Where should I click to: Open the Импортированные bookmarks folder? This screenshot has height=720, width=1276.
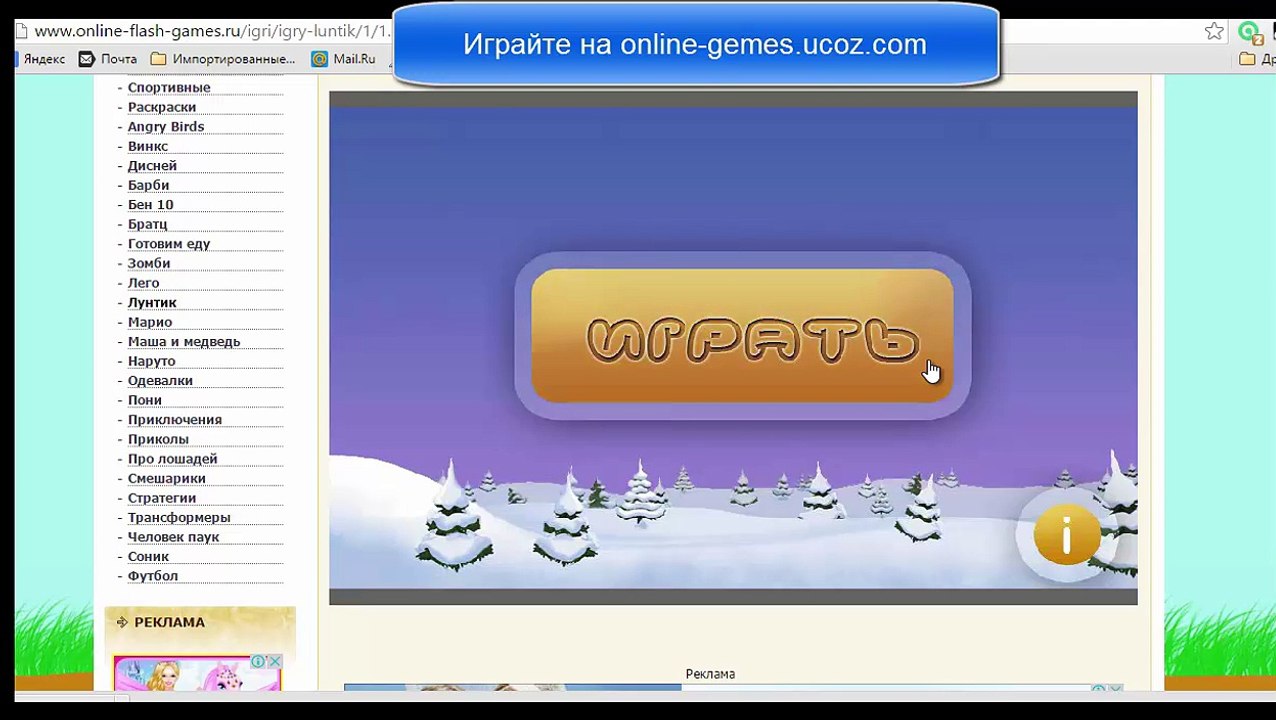point(223,59)
